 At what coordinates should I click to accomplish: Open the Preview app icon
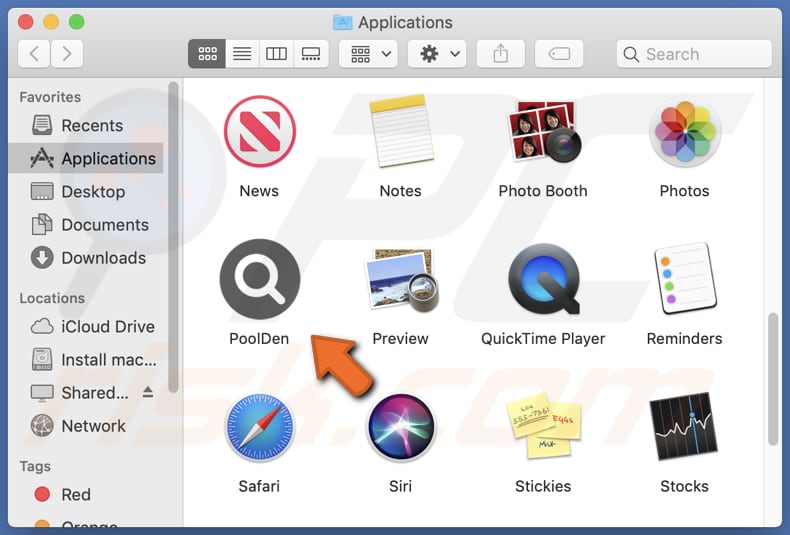click(401, 280)
